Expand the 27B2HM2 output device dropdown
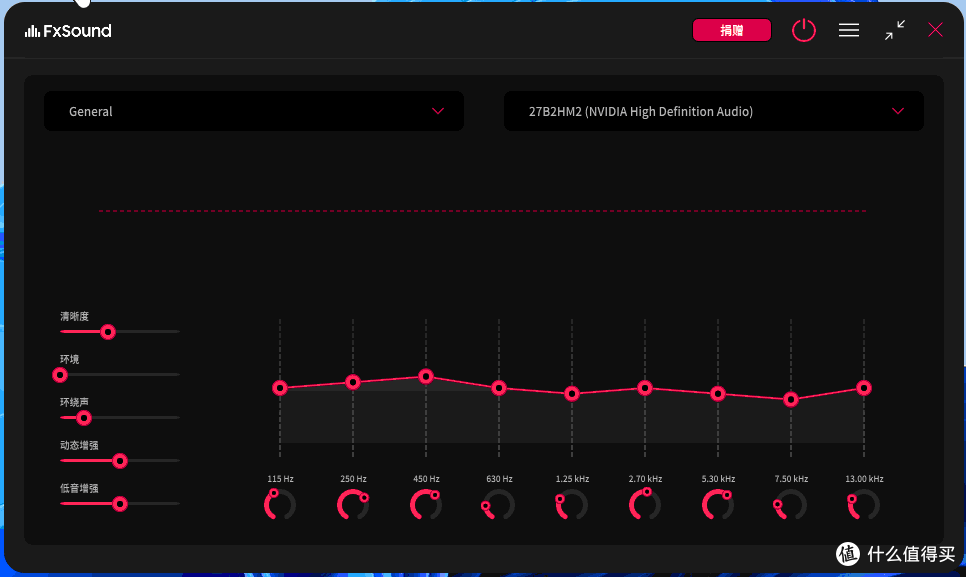This screenshot has height=577, width=966. click(x=714, y=111)
